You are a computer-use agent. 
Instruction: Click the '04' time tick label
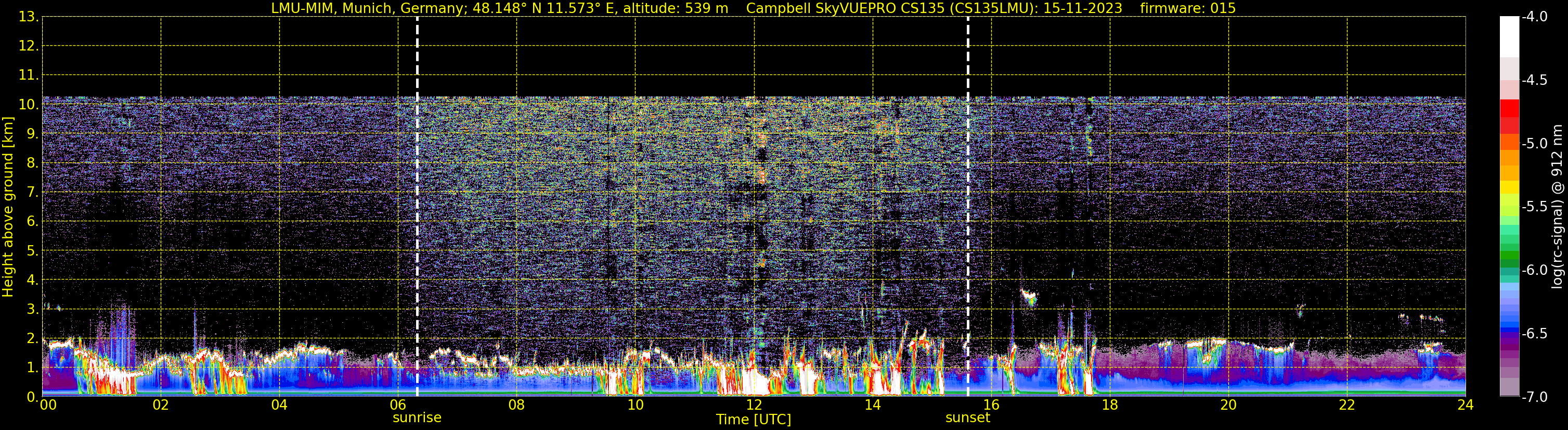[x=279, y=405]
